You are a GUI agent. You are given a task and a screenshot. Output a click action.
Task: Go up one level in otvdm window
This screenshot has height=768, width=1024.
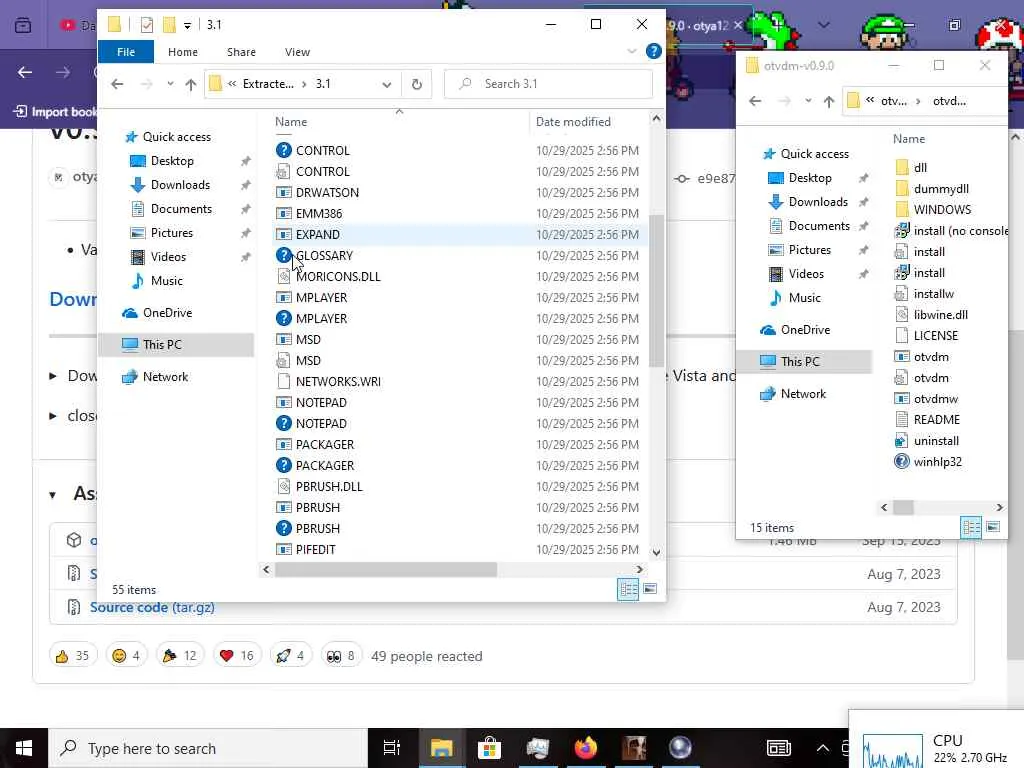point(829,101)
